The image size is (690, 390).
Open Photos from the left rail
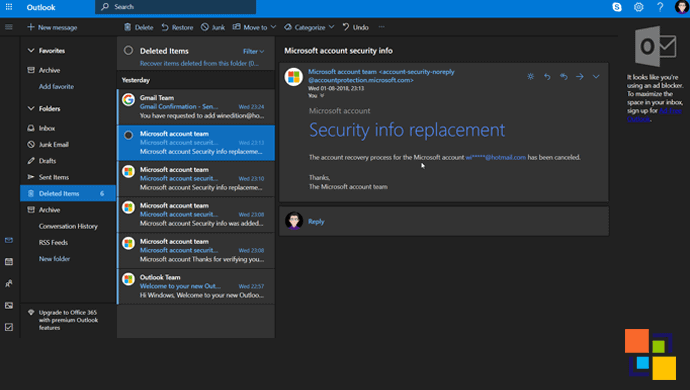(x=9, y=305)
